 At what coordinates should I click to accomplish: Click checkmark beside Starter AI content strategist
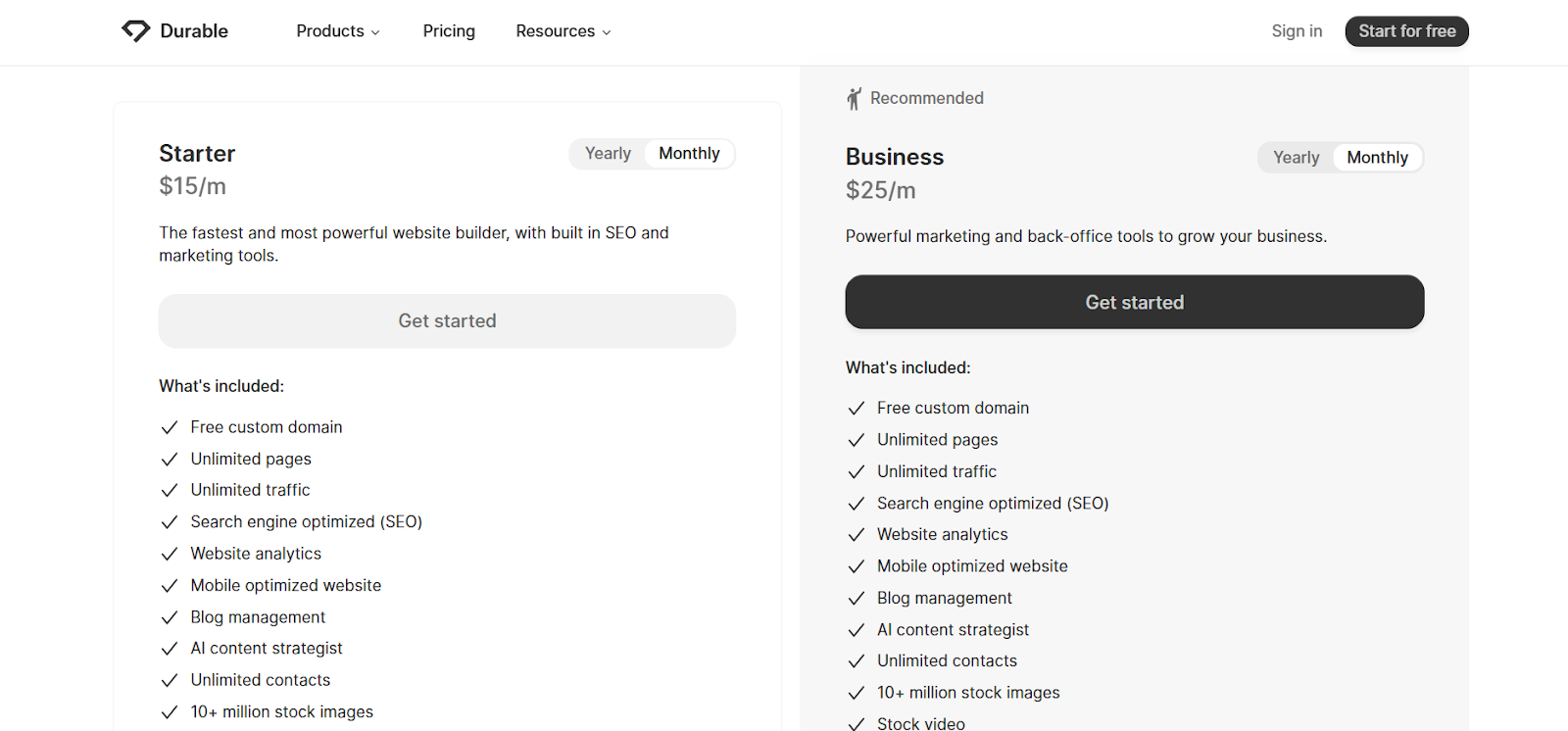click(170, 649)
